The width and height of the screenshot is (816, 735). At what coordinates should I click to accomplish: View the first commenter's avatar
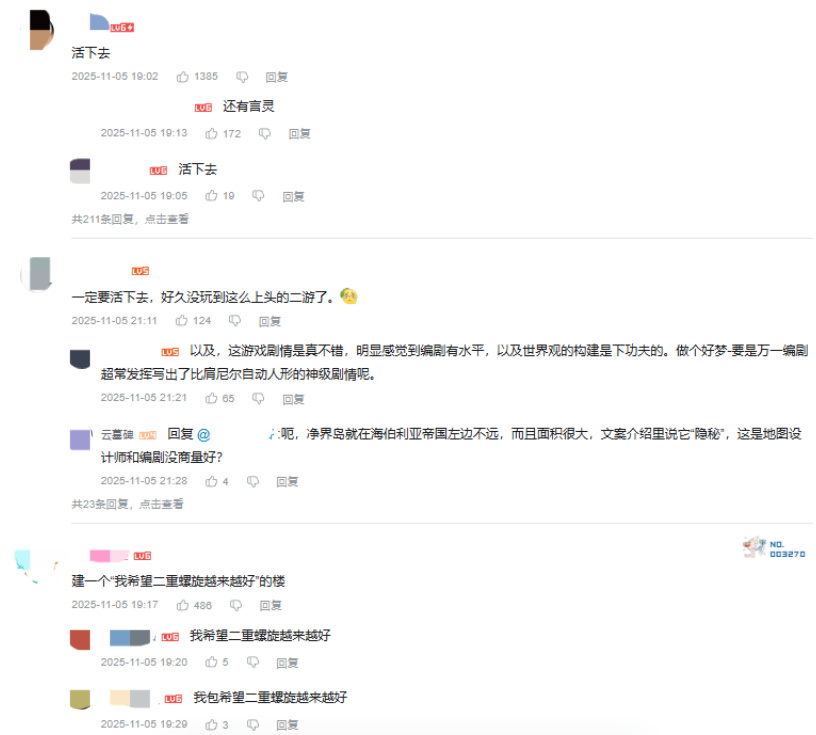[x=38, y=30]
